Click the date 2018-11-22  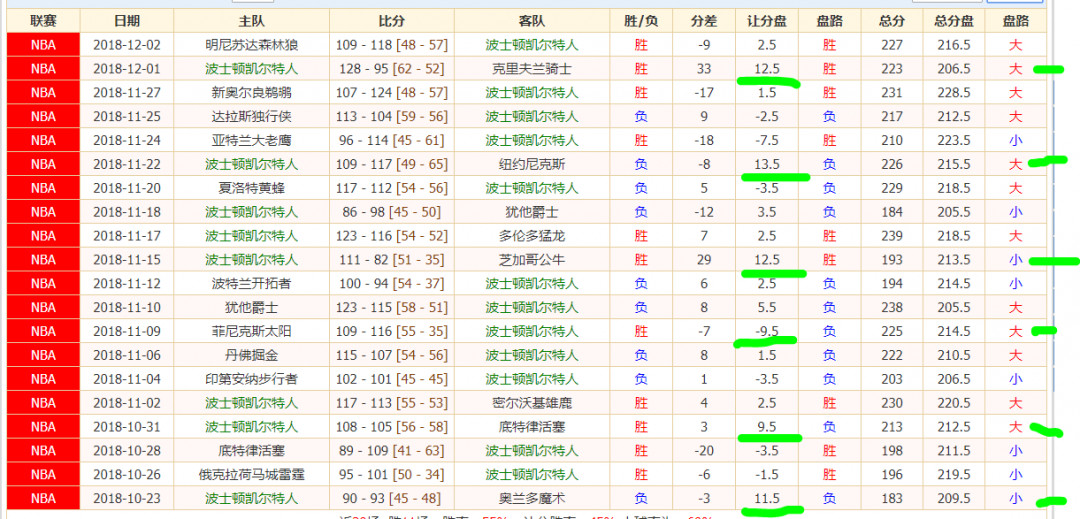tap(127, 165)
